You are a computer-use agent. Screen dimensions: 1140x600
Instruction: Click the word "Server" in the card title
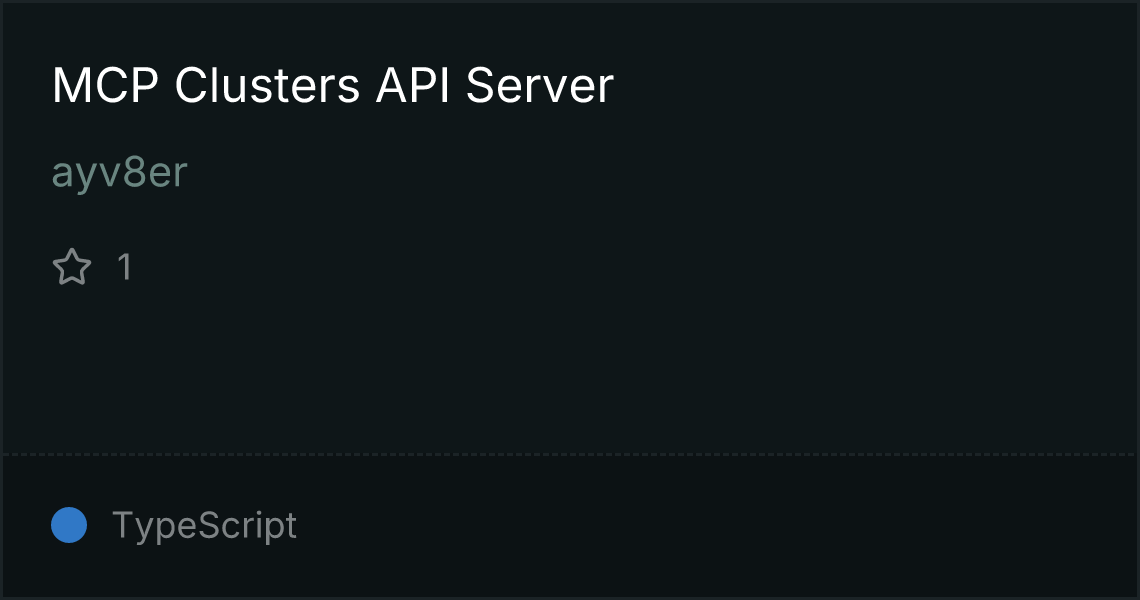(539, 86)
